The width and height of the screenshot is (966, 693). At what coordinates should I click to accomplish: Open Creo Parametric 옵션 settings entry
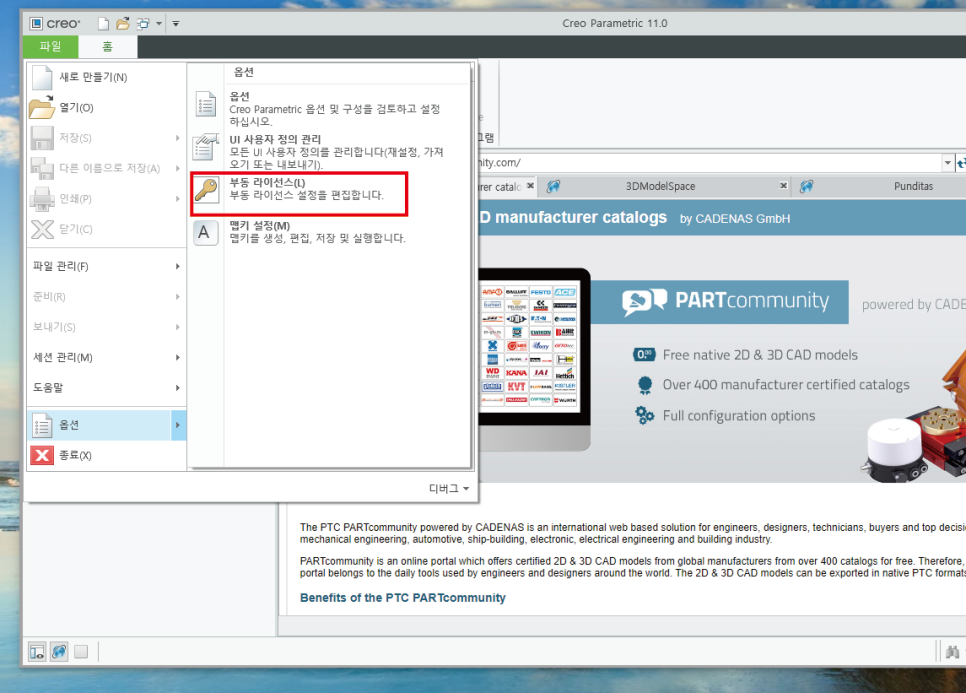[x=330, y=108]
